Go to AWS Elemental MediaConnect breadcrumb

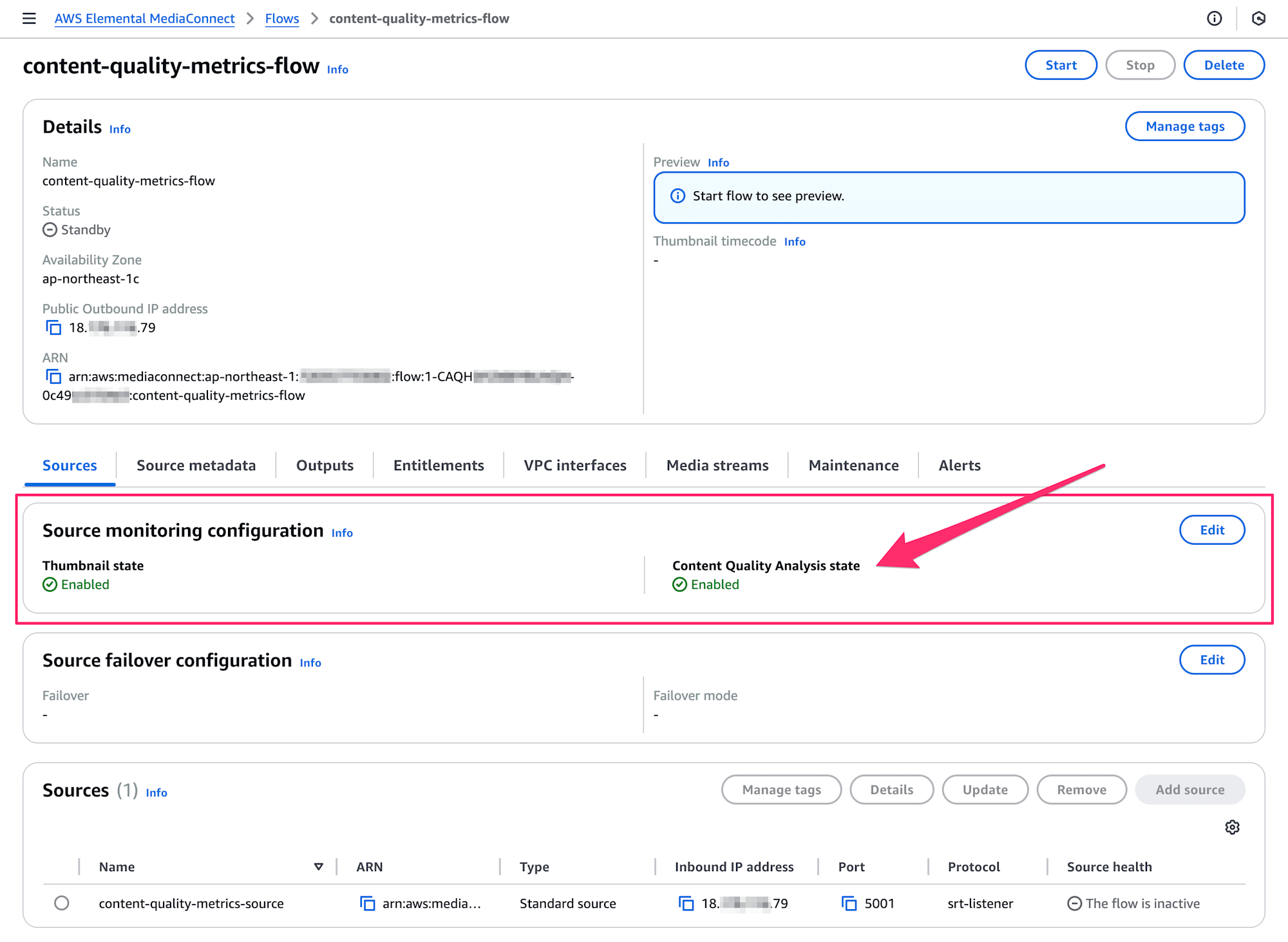point(144,19)
